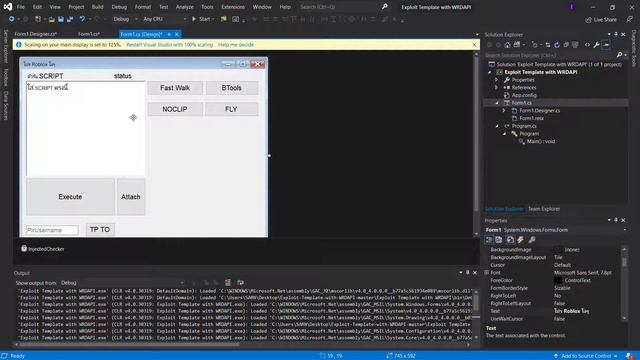Viewport: 640px width, 360px height.
Task: Click the Open File folder icon
Action: pos(51,19)
